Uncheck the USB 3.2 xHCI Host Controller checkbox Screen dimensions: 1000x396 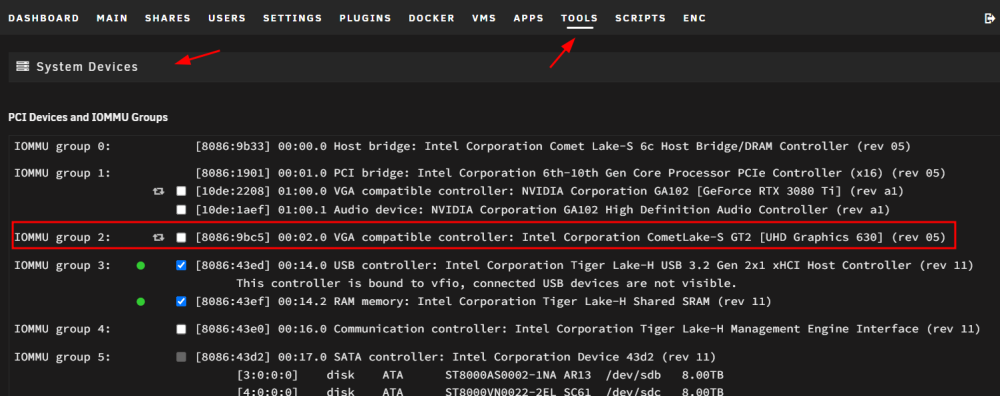[182, 265]
